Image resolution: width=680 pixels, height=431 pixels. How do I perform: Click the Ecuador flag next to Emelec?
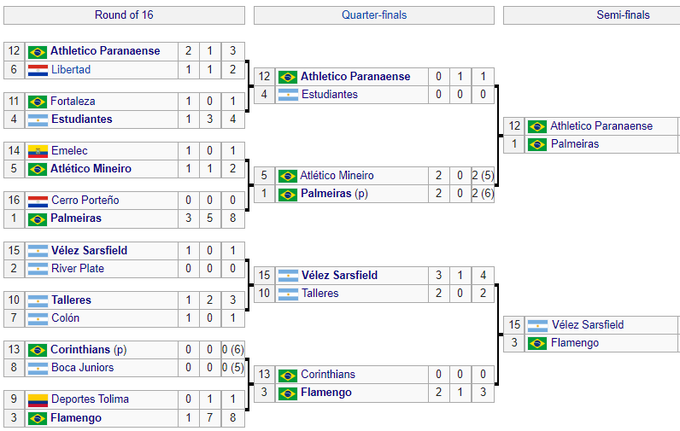pos(38,151)
